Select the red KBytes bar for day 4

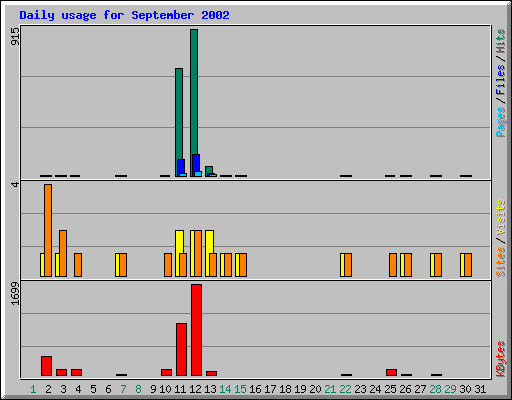tap(76, 372)
